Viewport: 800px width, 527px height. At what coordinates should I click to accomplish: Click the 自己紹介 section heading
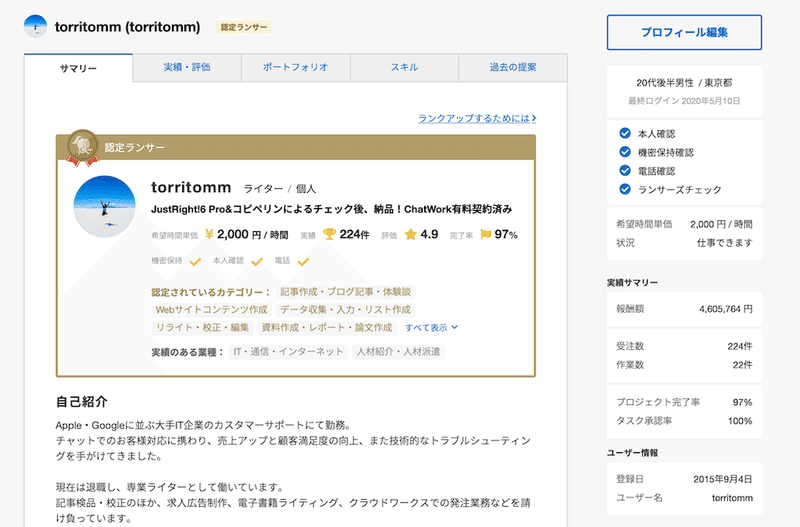pyautogui.click(x=82, y=402)
